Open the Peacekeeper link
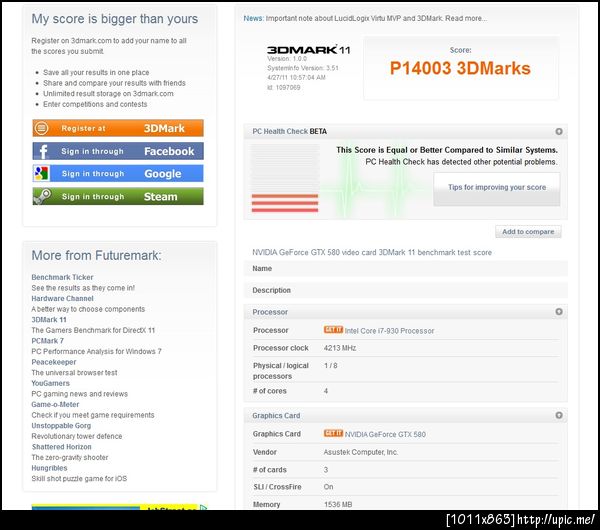600x530 pixels. [x=54, y=362]
